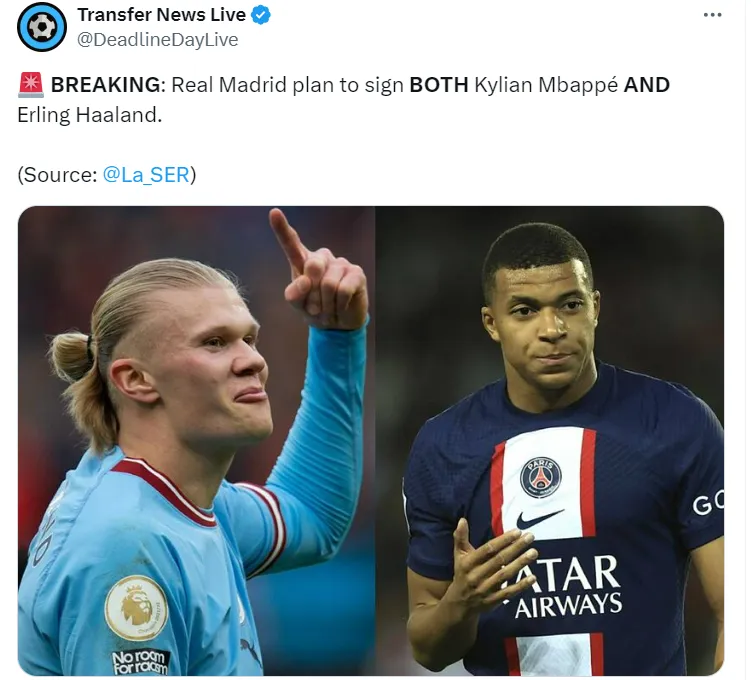Click the Kylian Mbappé name in tweet
Image resolution: width=751 pixels, height=680 pixels.
[x=546, y=85]
